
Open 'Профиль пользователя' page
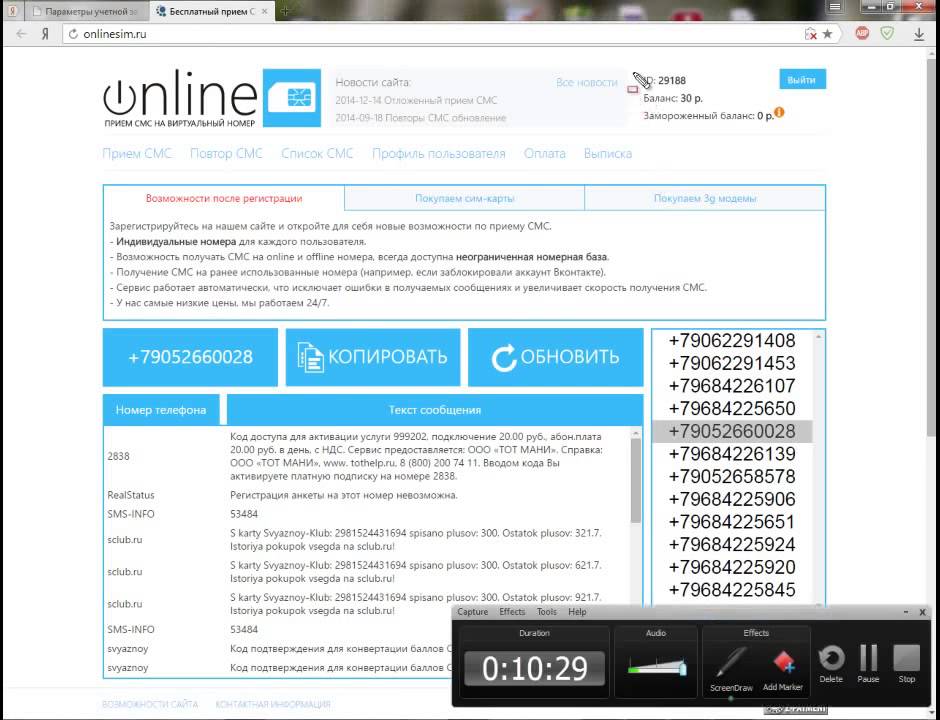coord(438,153)
